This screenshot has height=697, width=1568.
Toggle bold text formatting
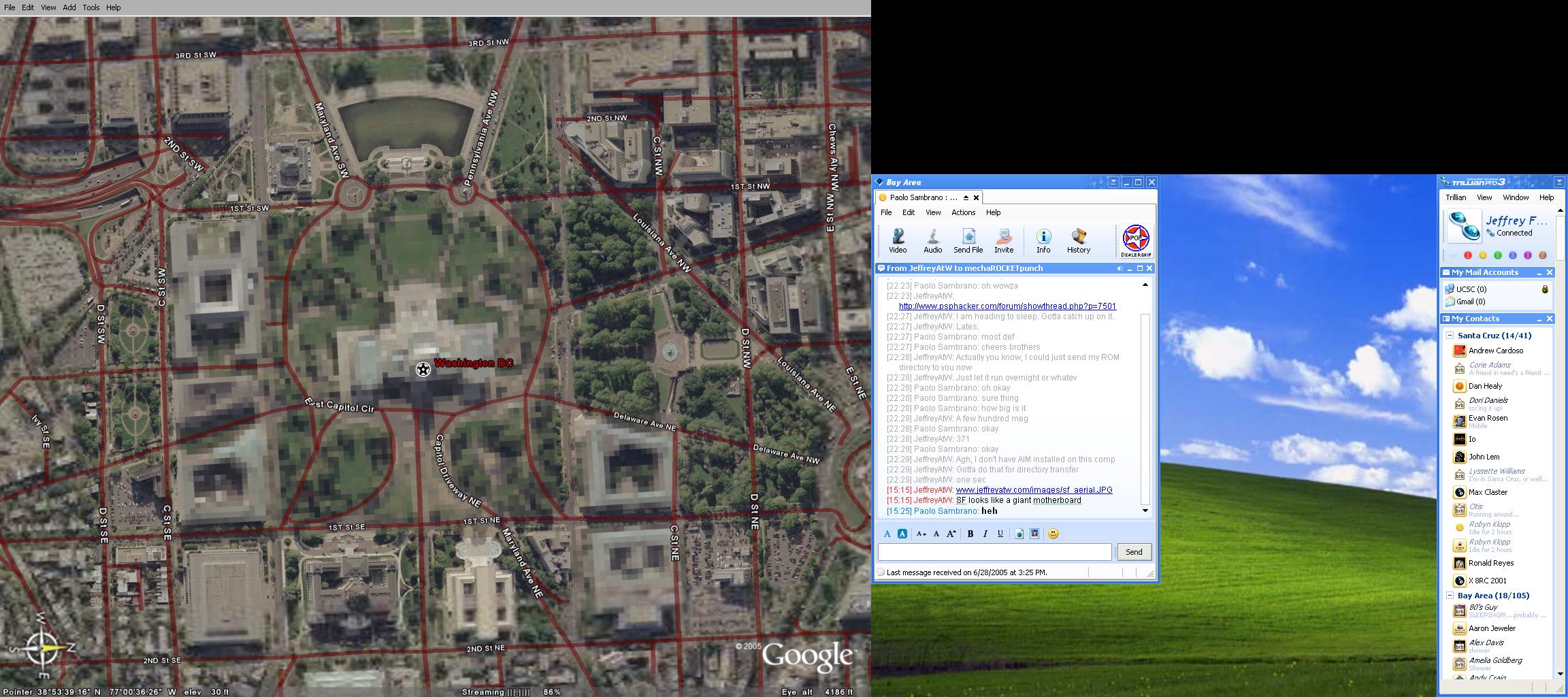point(970,534)
